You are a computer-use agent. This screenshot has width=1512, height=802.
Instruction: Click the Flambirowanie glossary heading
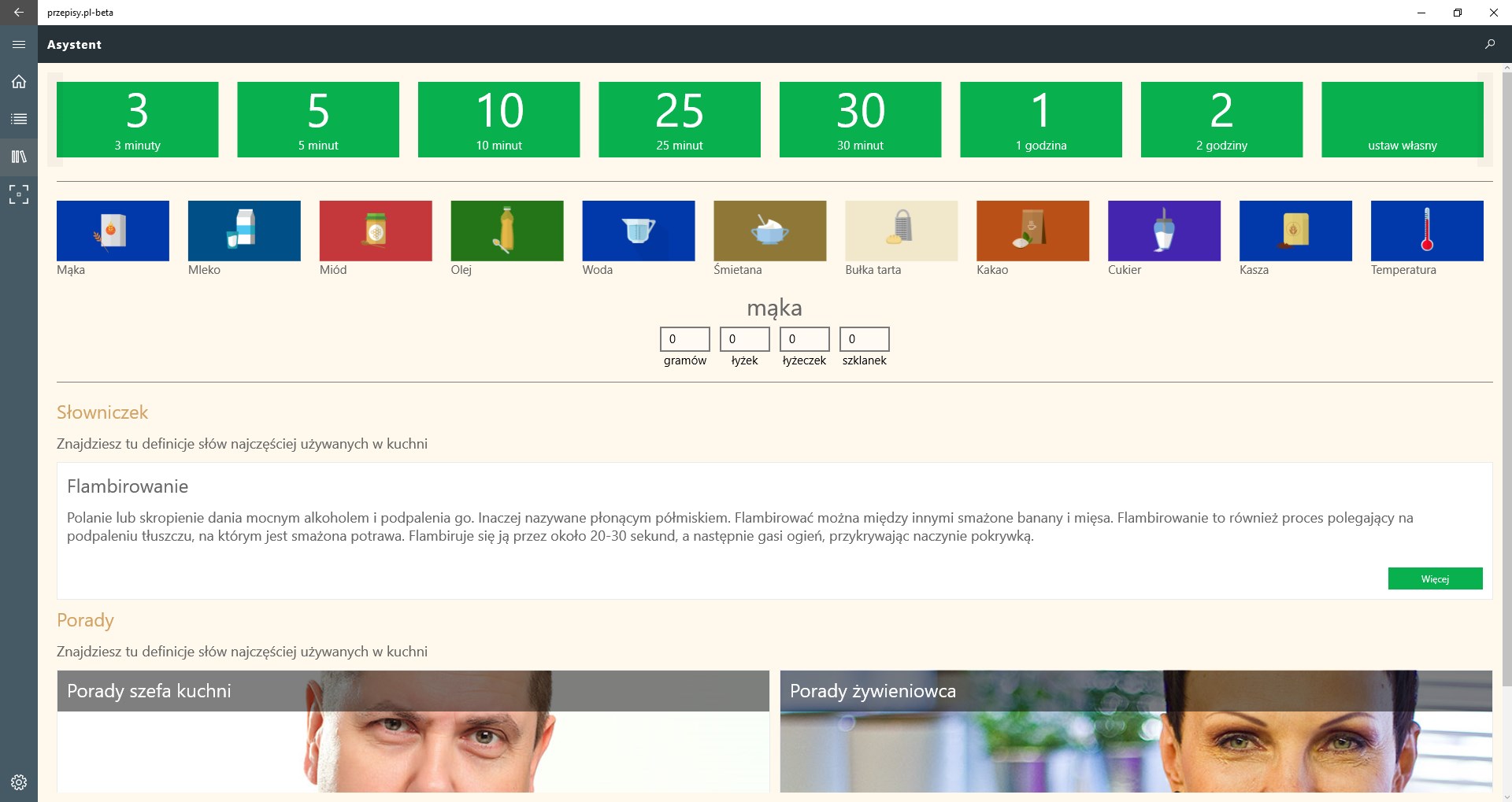pyautogui.click(x=128, y=486)
